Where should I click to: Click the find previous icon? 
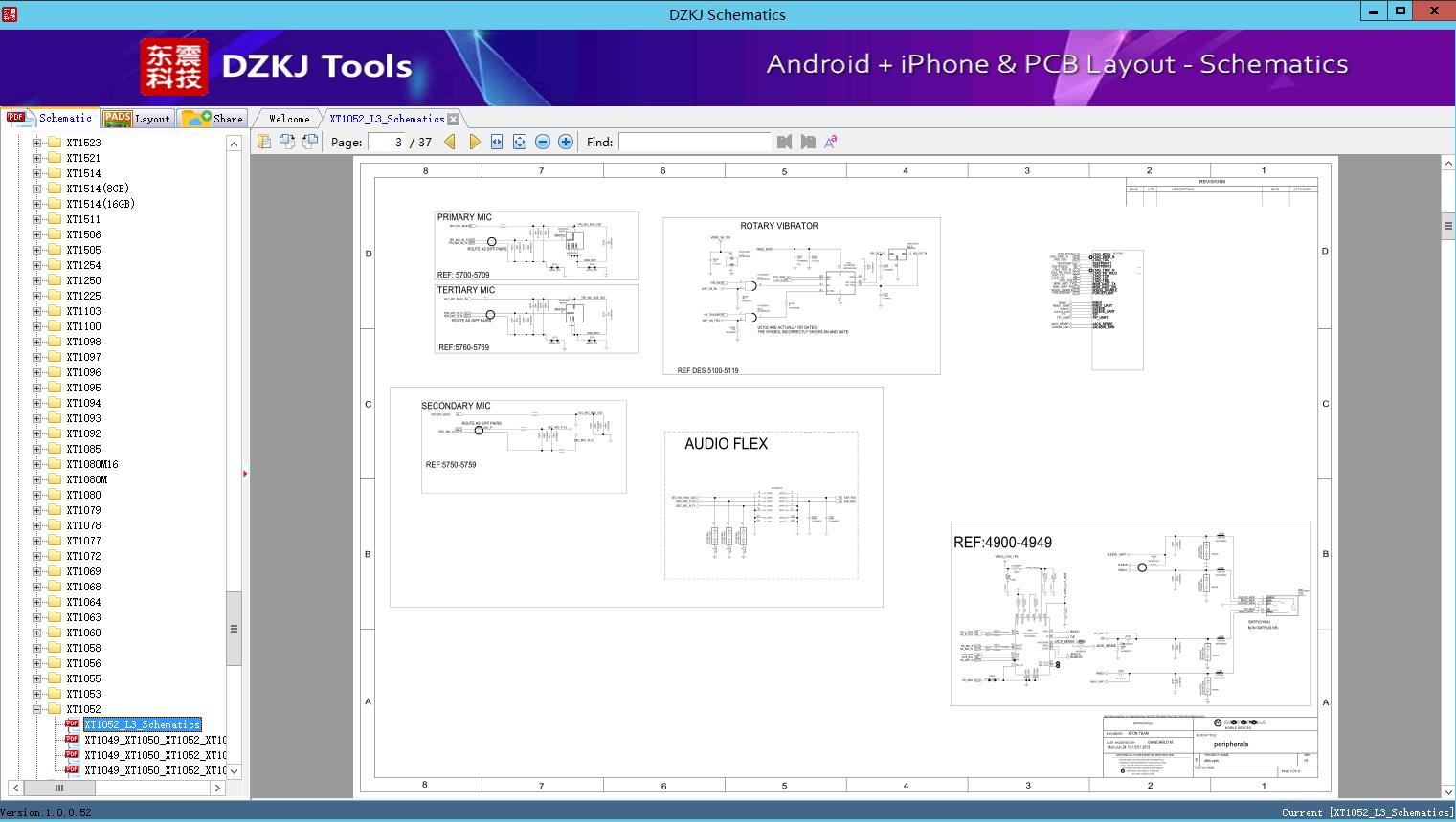[x=785, y=142]
